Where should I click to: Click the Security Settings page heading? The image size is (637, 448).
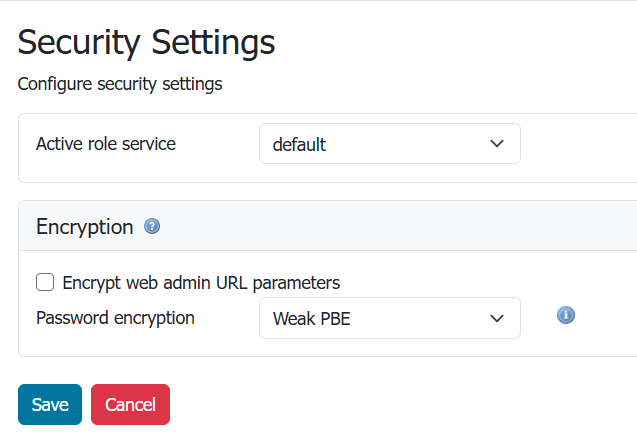146,42
